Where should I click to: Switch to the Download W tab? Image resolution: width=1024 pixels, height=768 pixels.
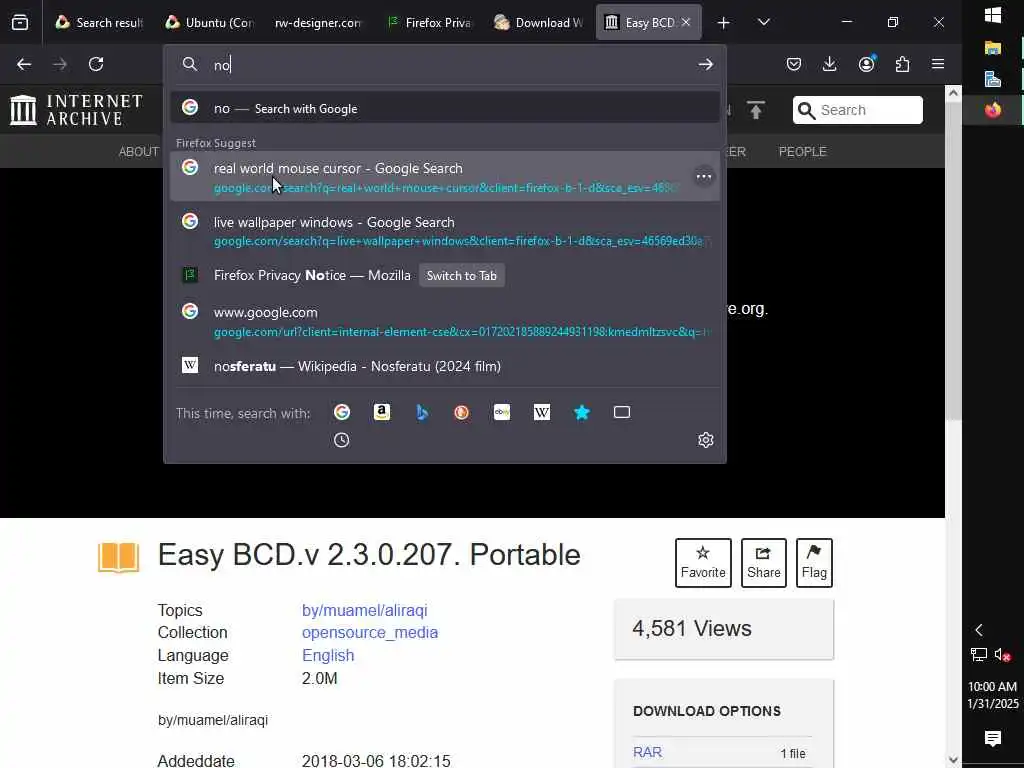pos(538,23)
